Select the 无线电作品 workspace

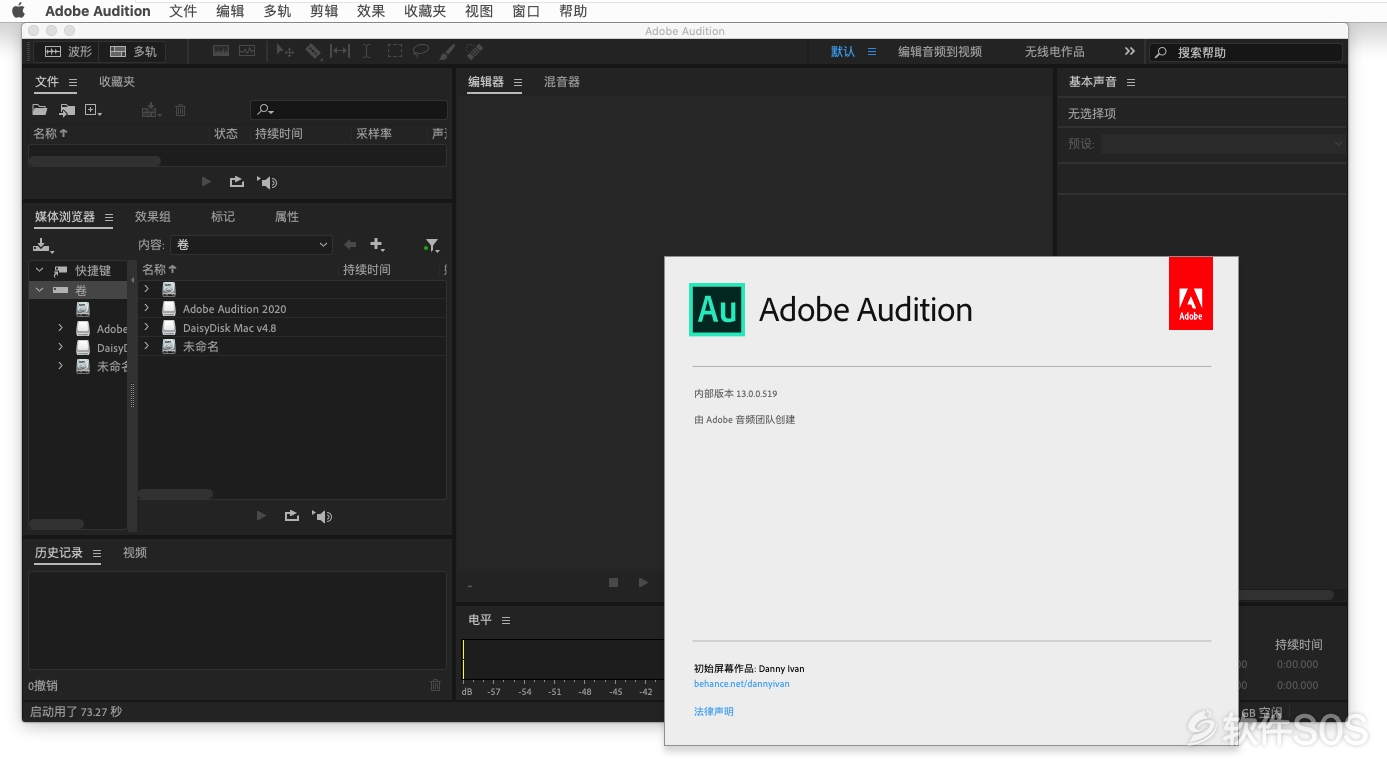(1054, 51)
